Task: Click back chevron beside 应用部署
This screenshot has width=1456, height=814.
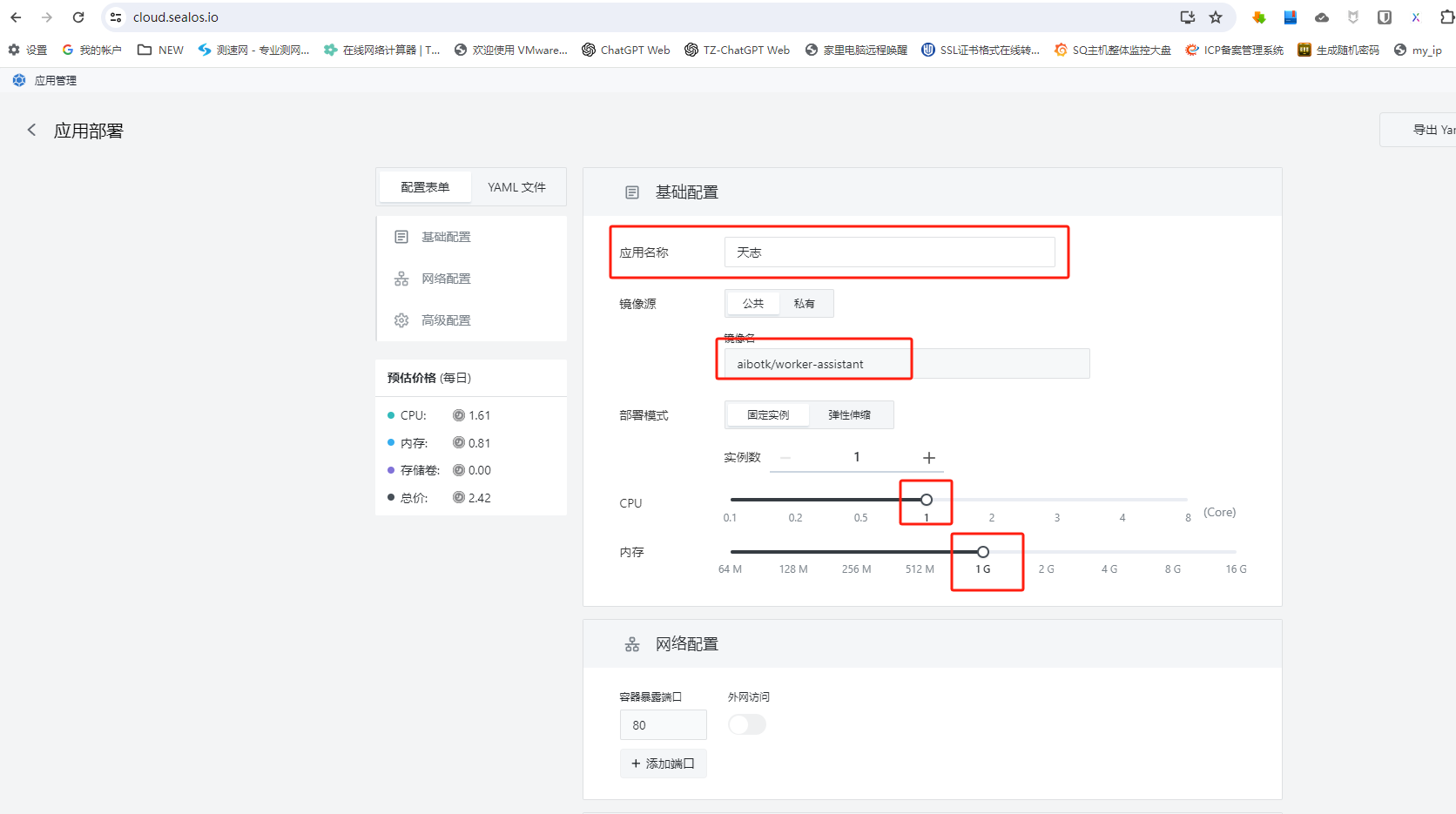Action: 31,130
